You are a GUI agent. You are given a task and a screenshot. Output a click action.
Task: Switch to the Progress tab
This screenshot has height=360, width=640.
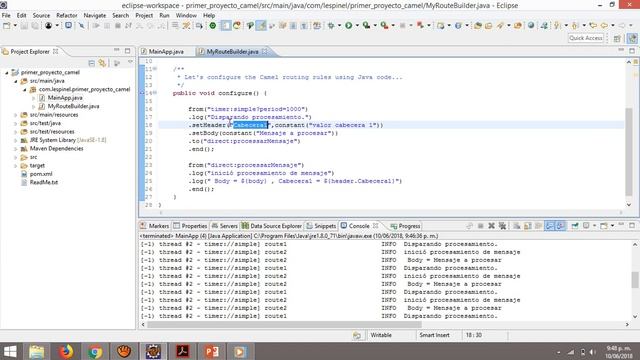point(405,226)
